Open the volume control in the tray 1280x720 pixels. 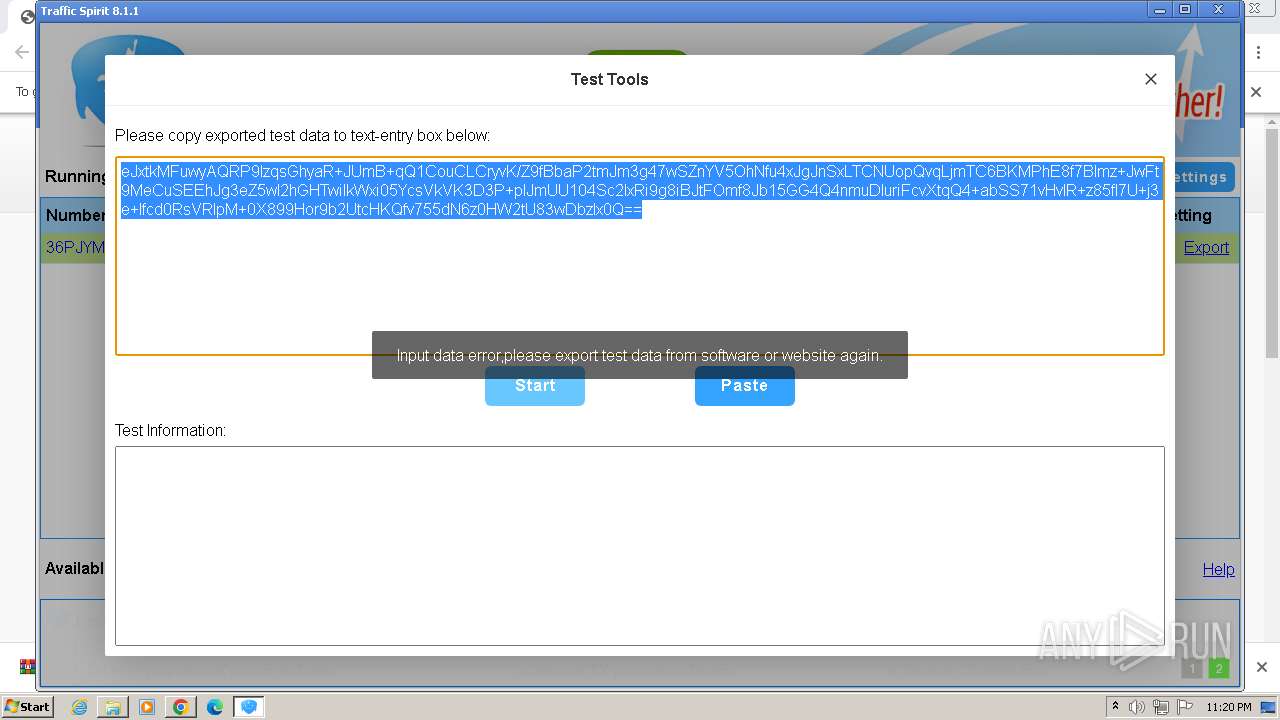(1137, 707)
